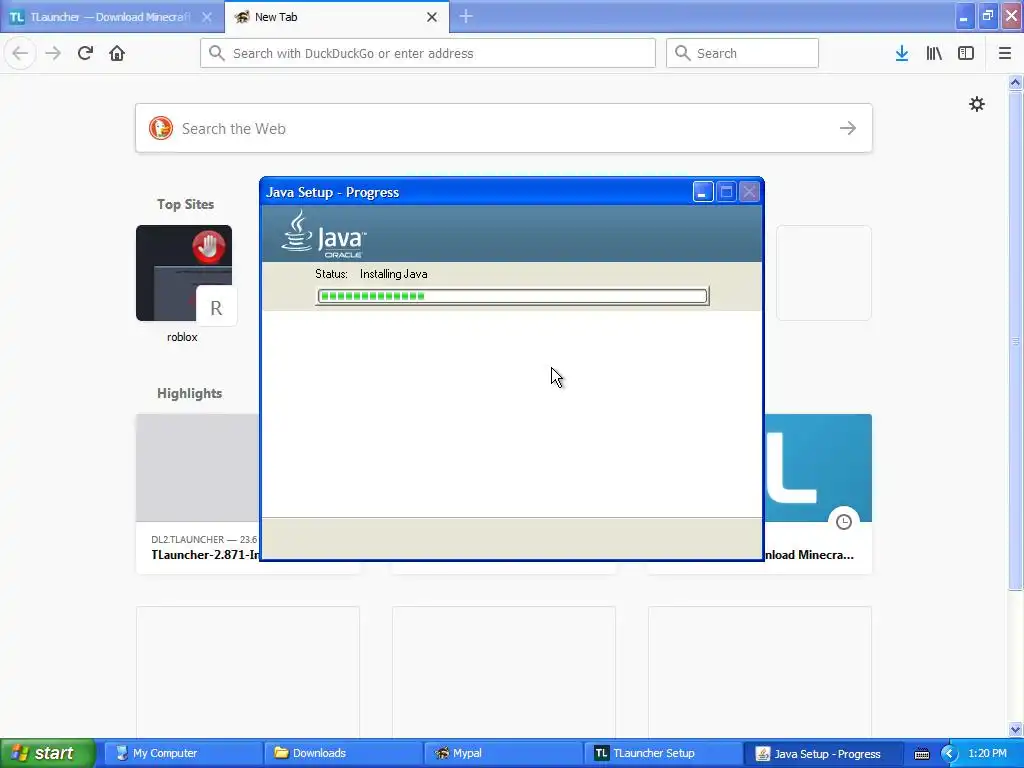
Task: Click the toolbar Search box
Action: point(742,53)
